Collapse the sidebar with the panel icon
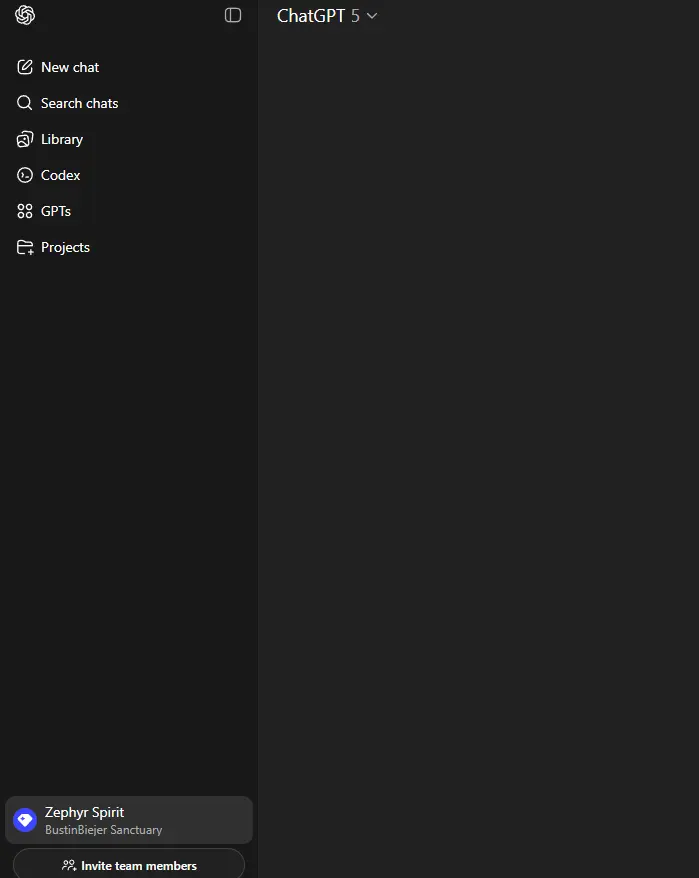699x878 pixels. pyautogui.click(x=233, y=15)
